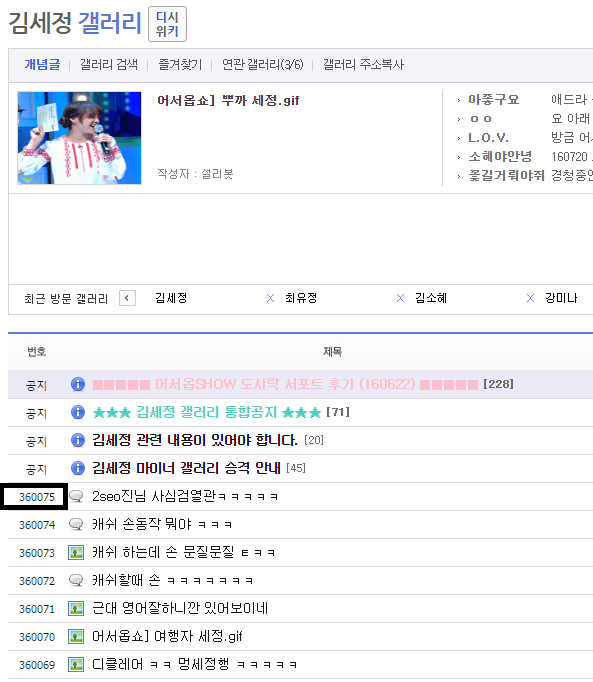Switch to the 개념글 tab
This screenshot has width=593, height=682.
(42, 64)
